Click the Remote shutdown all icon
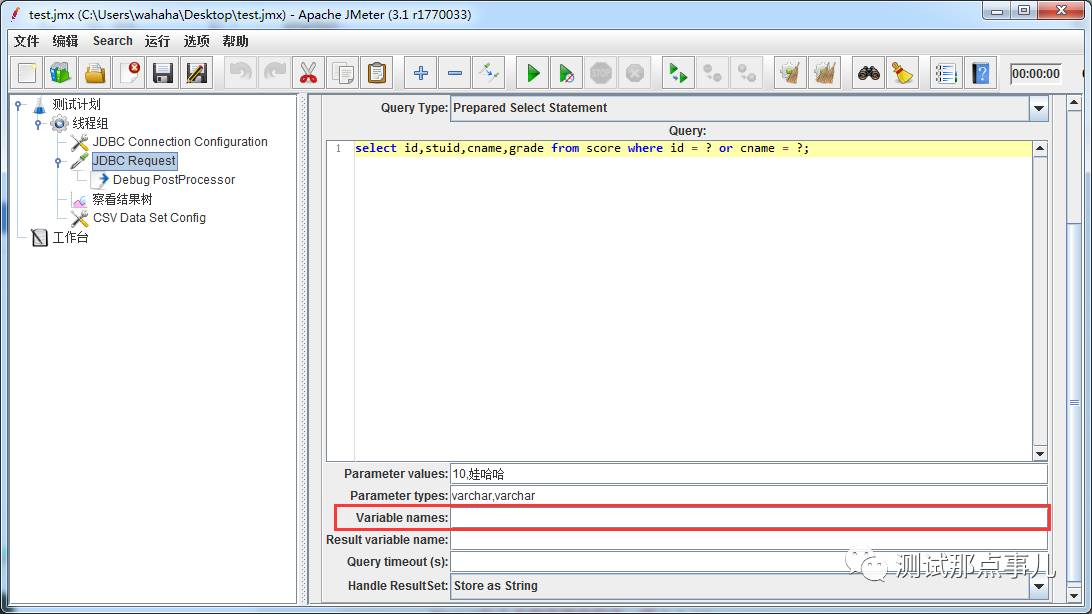The image size is (1092, 614). tap(747, 73)
